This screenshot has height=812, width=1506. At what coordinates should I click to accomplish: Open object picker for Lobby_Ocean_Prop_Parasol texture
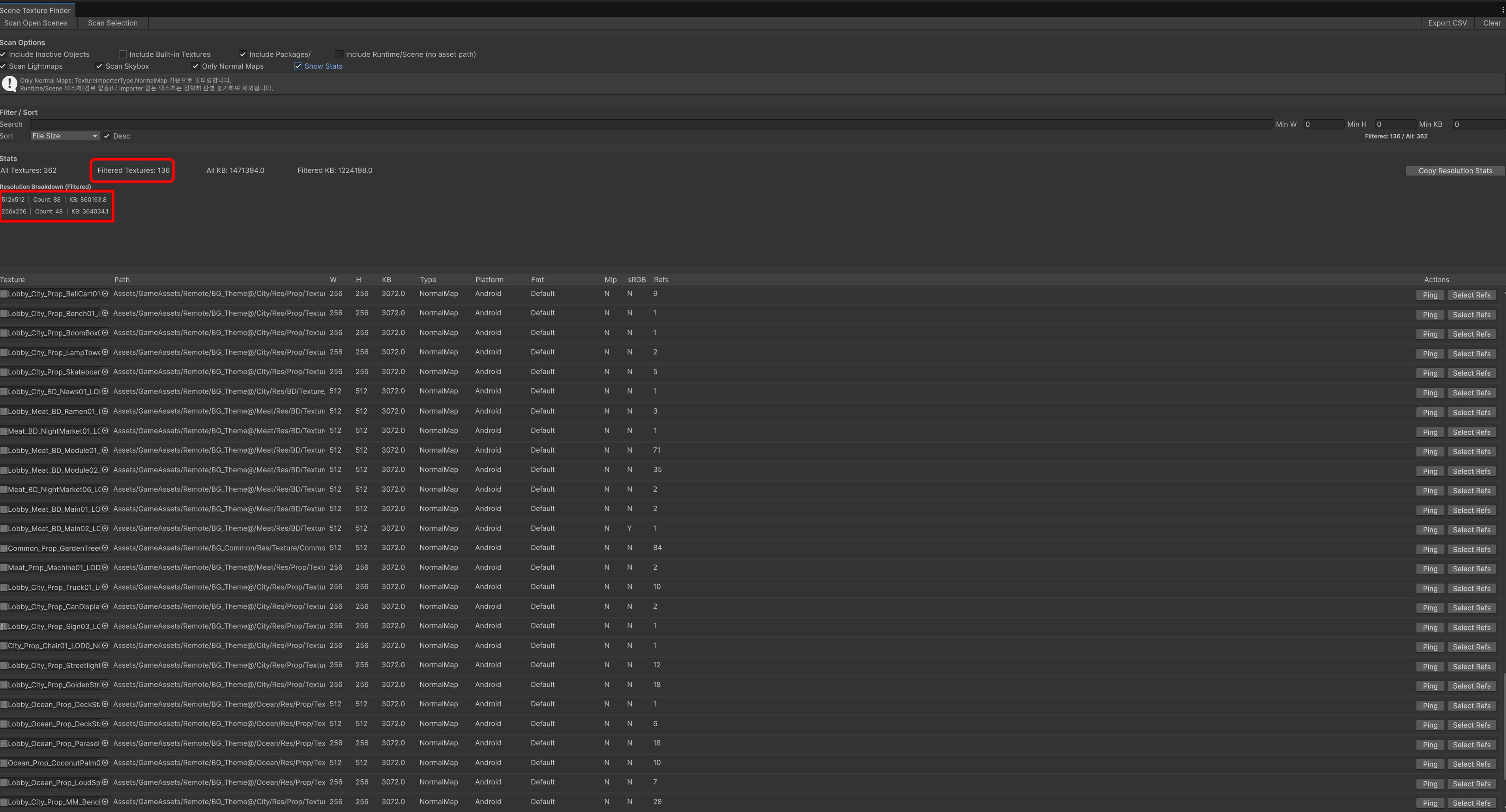tap(105, 744)
